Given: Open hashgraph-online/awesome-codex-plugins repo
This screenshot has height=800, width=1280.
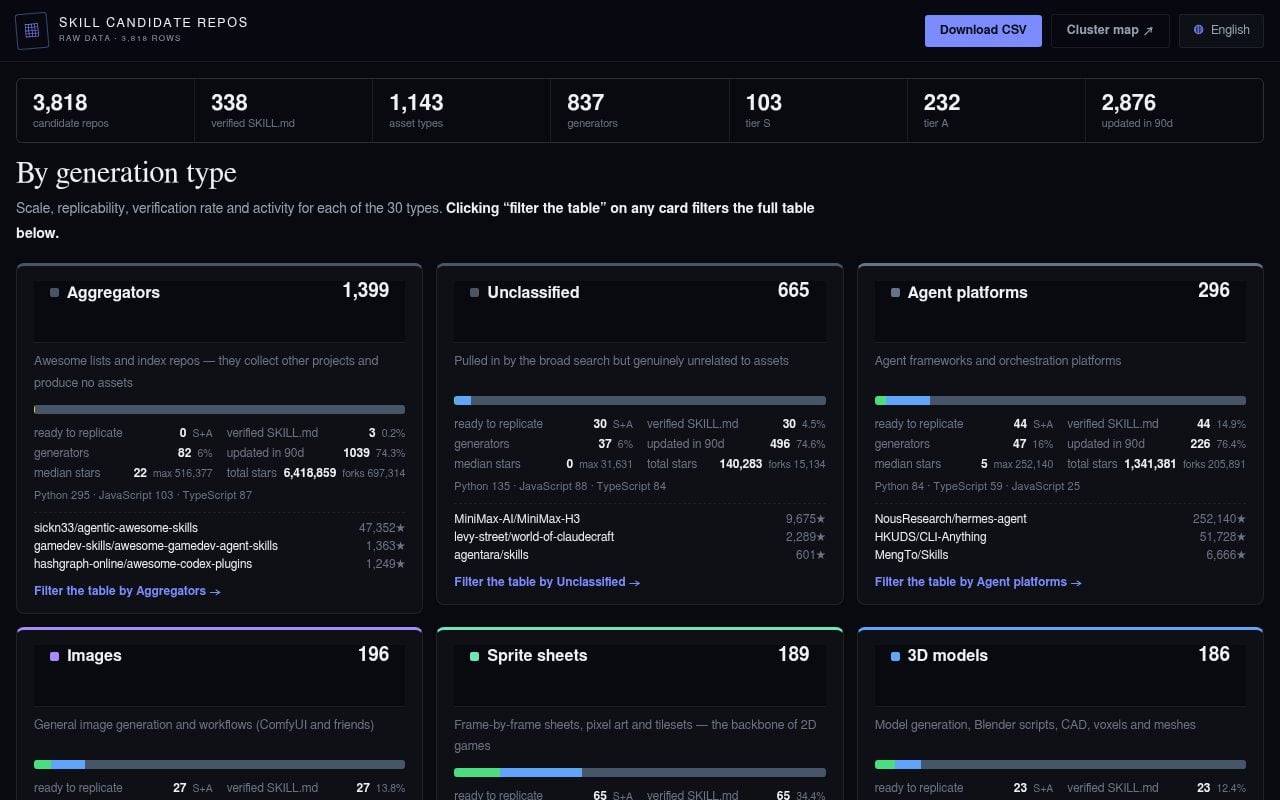Looking at the screenshot, I should [x=143, y=564].
